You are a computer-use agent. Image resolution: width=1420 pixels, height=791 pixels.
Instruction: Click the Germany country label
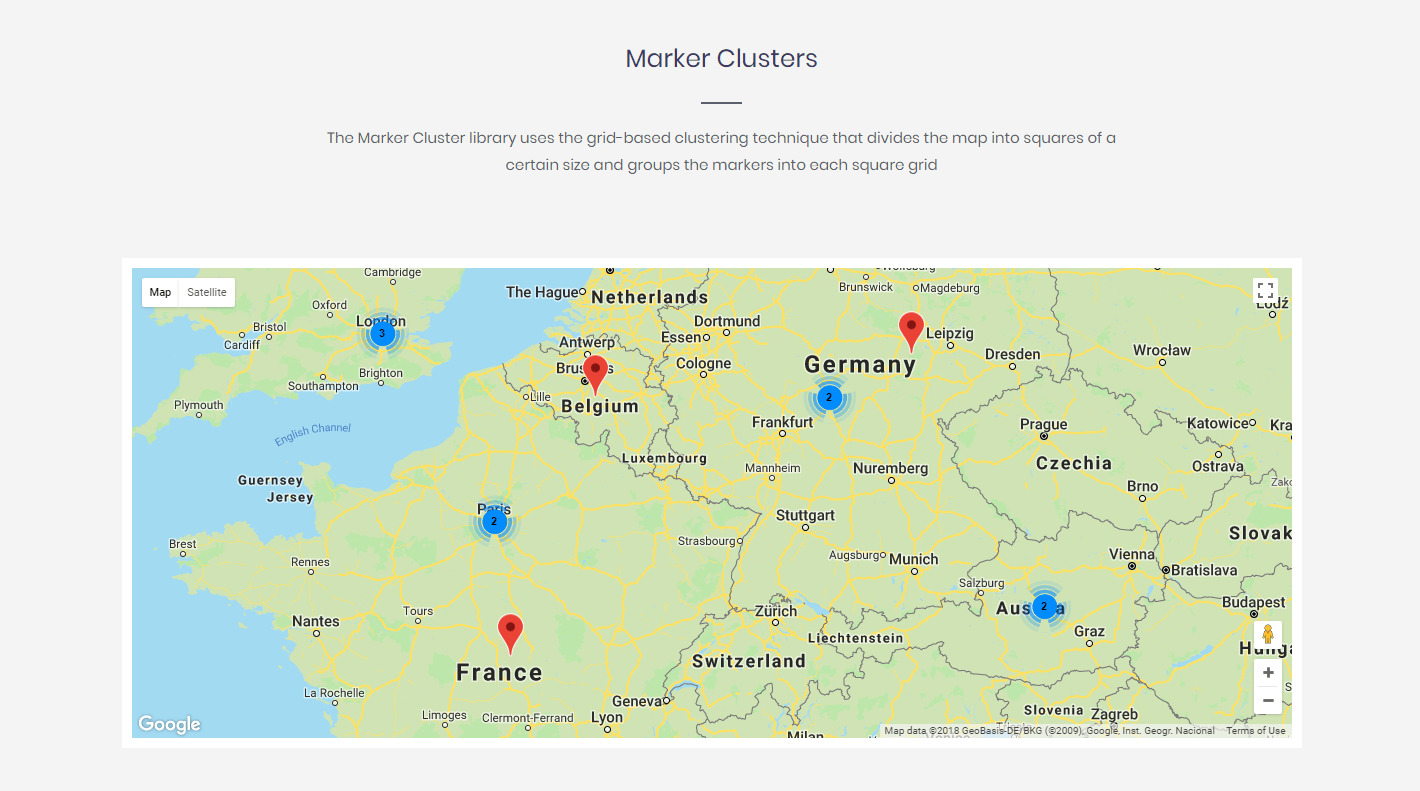coord(860,365)
